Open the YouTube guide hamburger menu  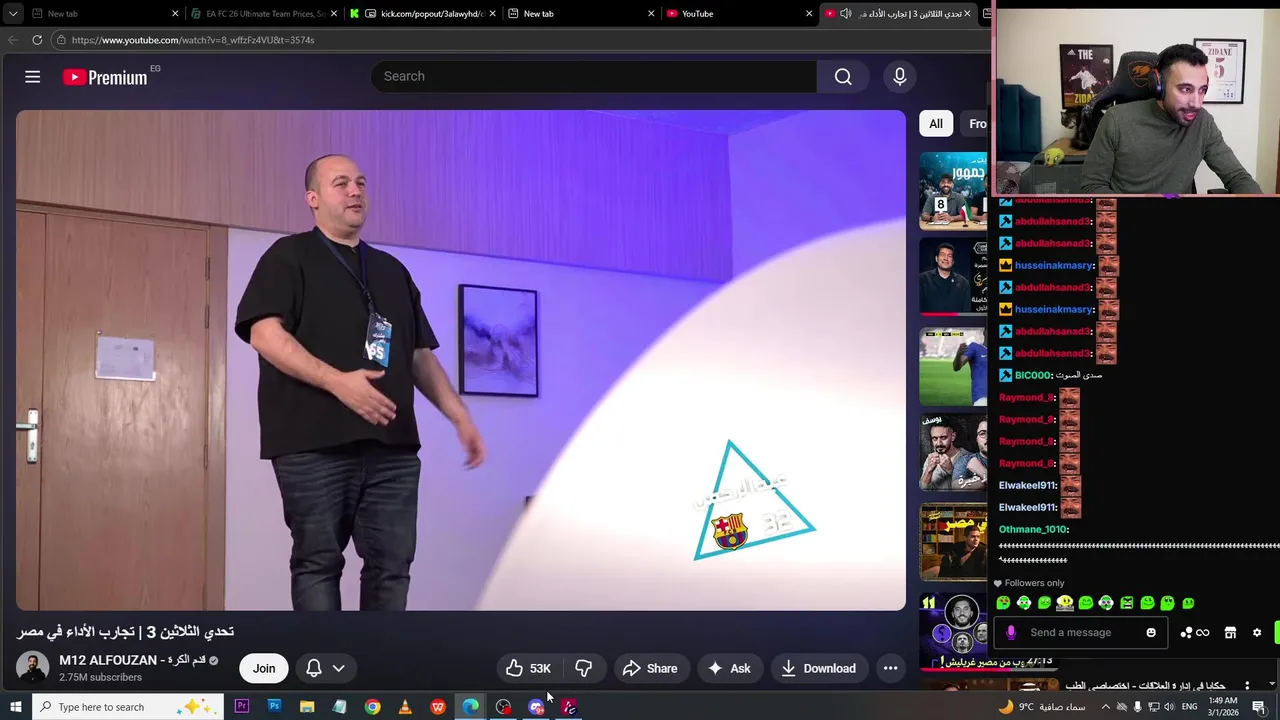(32, 77)
